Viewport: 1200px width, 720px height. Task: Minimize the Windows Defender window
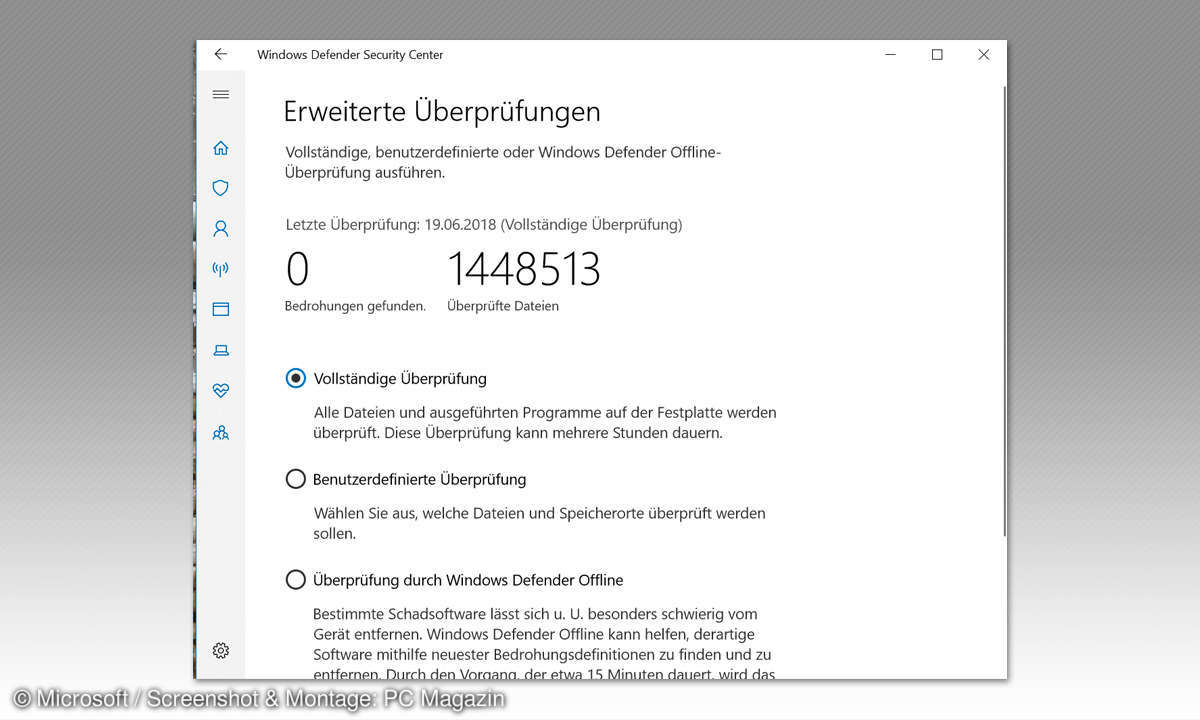pyautogui.click(x=890, y=55)
